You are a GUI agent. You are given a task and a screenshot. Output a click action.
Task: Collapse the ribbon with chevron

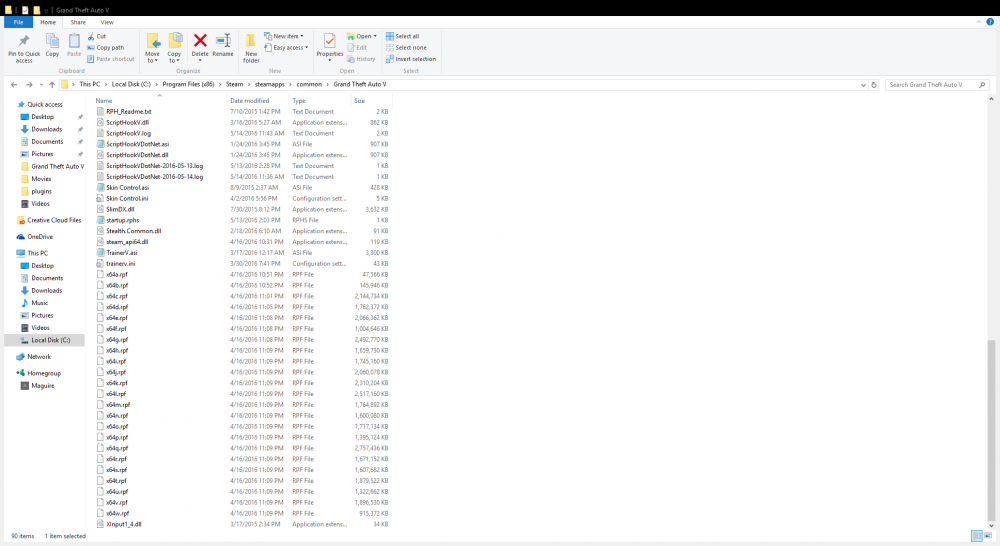tap(978, 22)
